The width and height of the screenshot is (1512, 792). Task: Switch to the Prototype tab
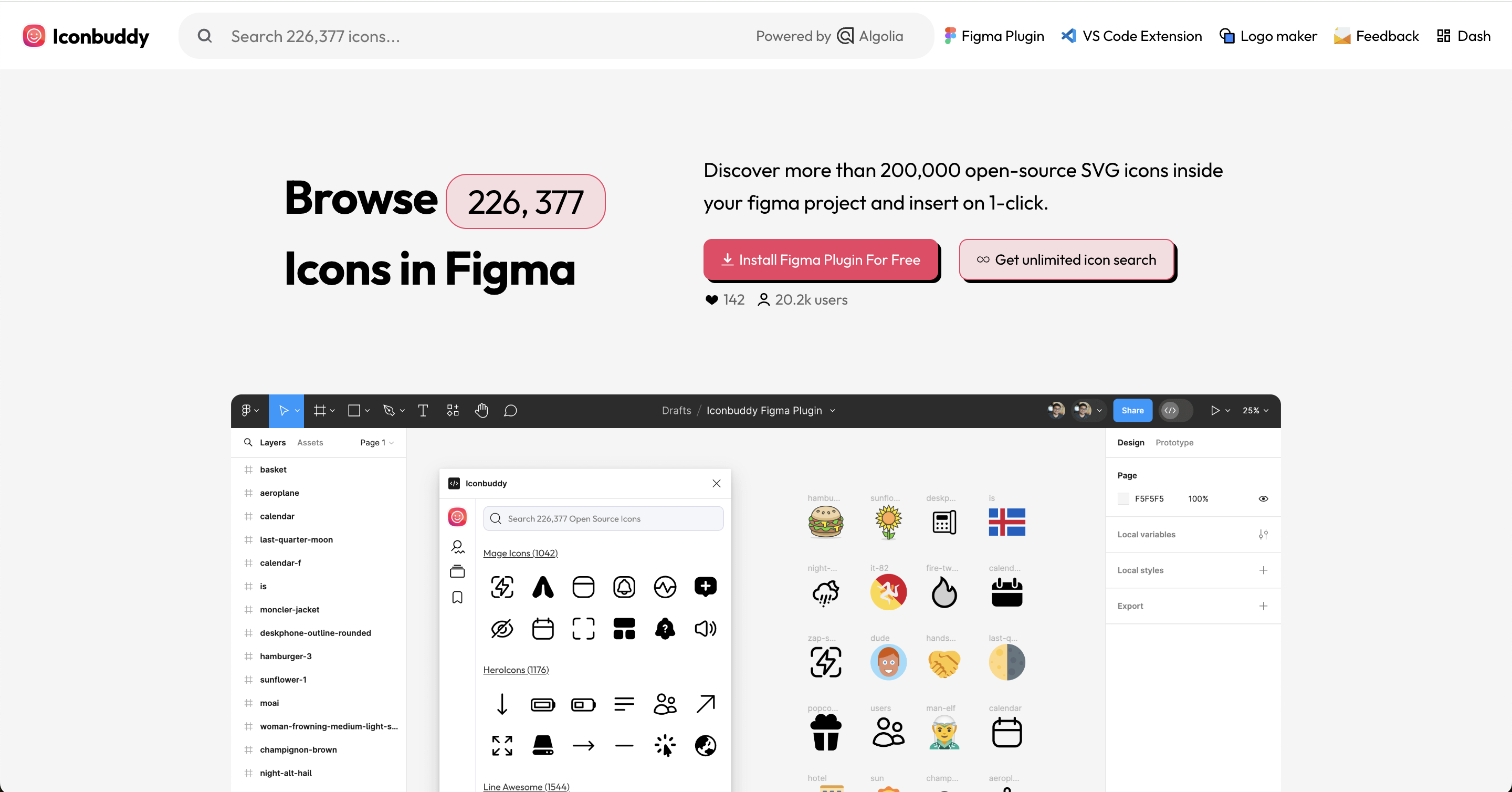(x=1174, y=442)
